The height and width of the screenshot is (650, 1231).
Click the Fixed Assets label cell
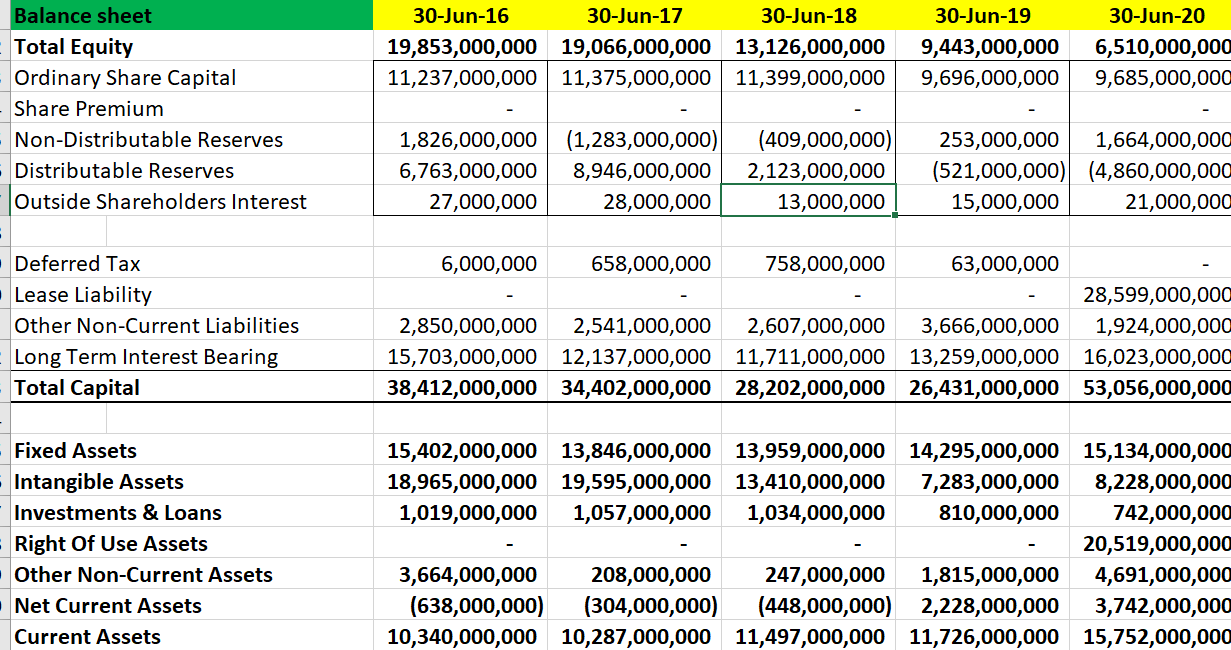[69, 450]
